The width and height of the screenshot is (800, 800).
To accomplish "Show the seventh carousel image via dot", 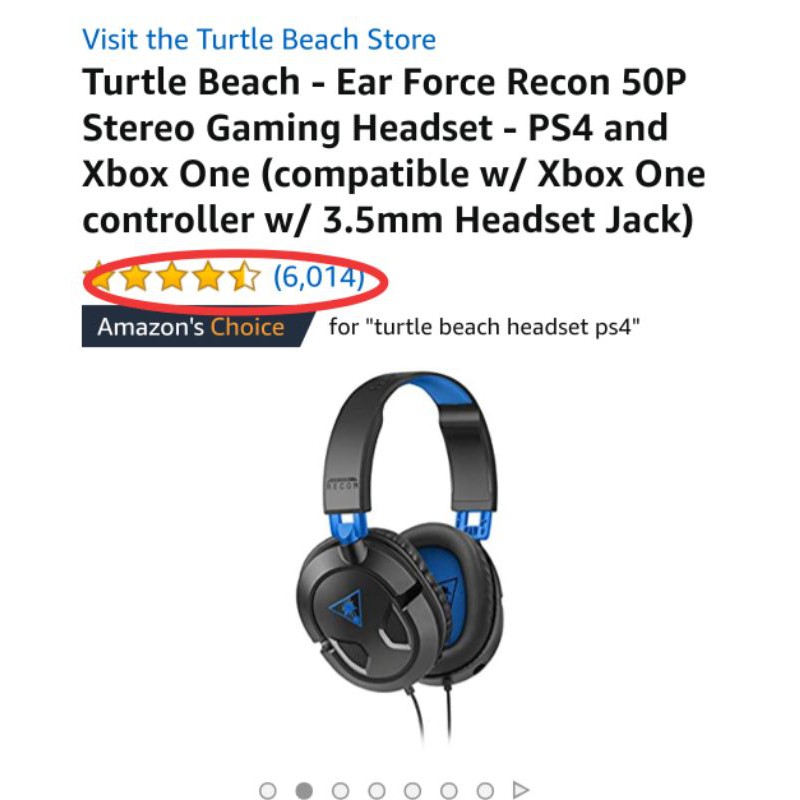I will pyautogui.click(x=485, y=791).
